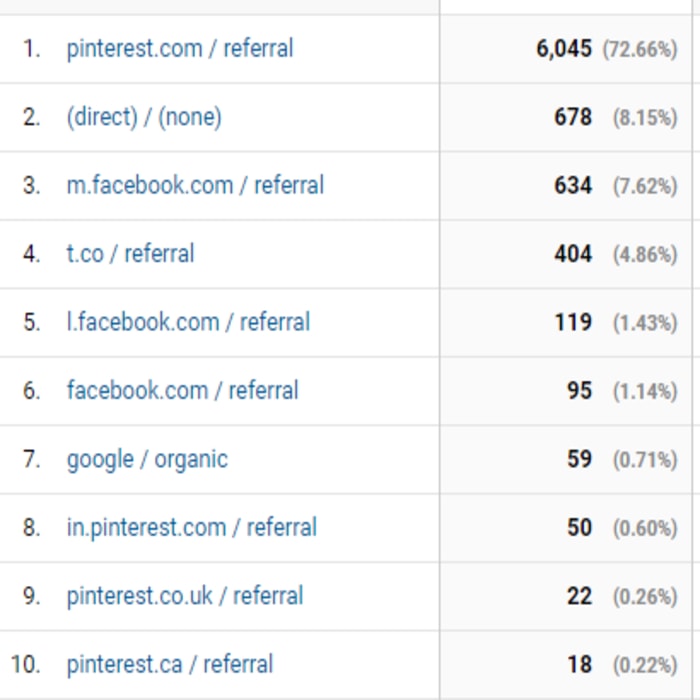Image resolution: width=700 pixels, height=700 pixels.
Task: Open the google / organic source link
Action: (147, 459)
